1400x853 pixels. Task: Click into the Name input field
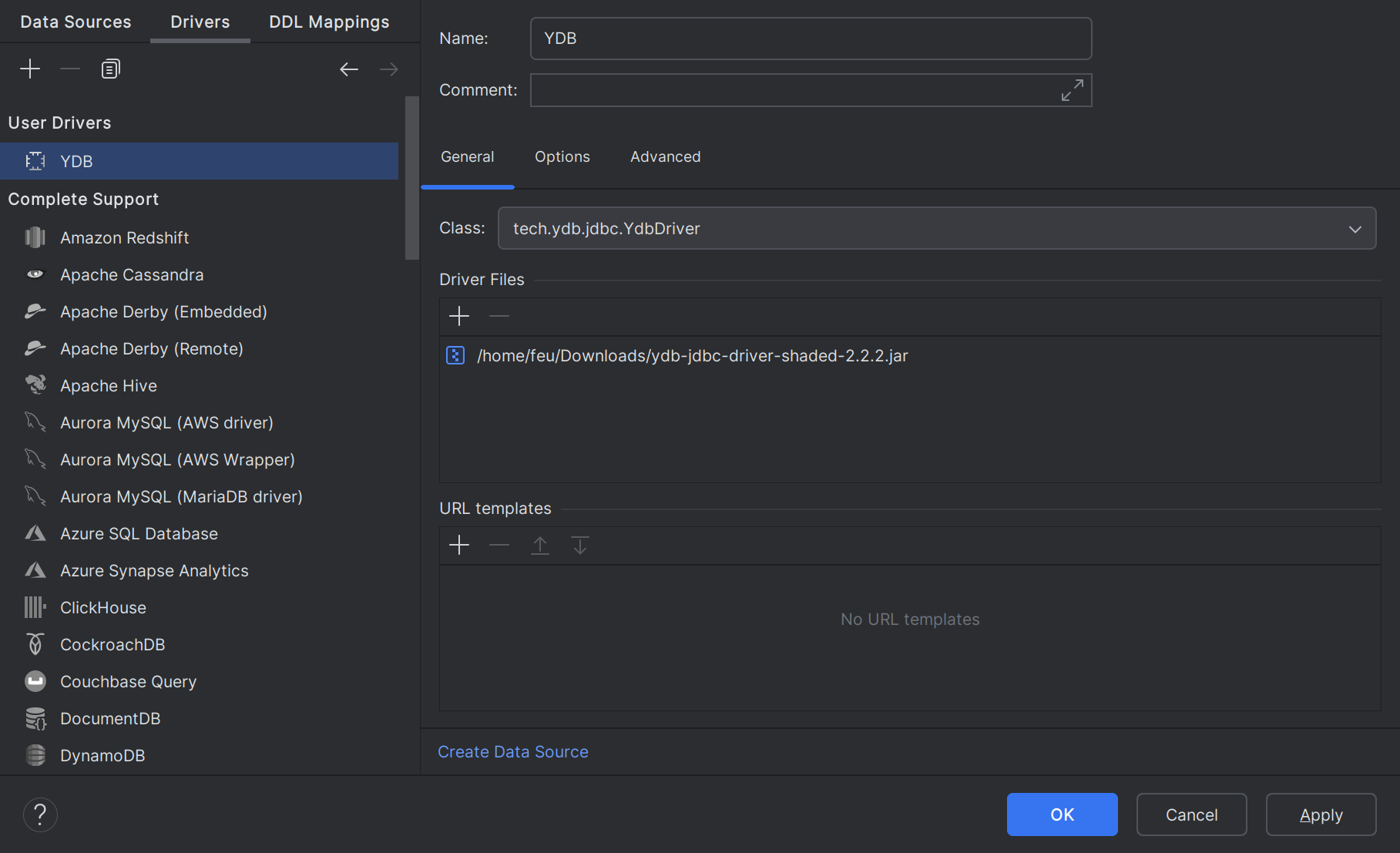tap(810, 39)
